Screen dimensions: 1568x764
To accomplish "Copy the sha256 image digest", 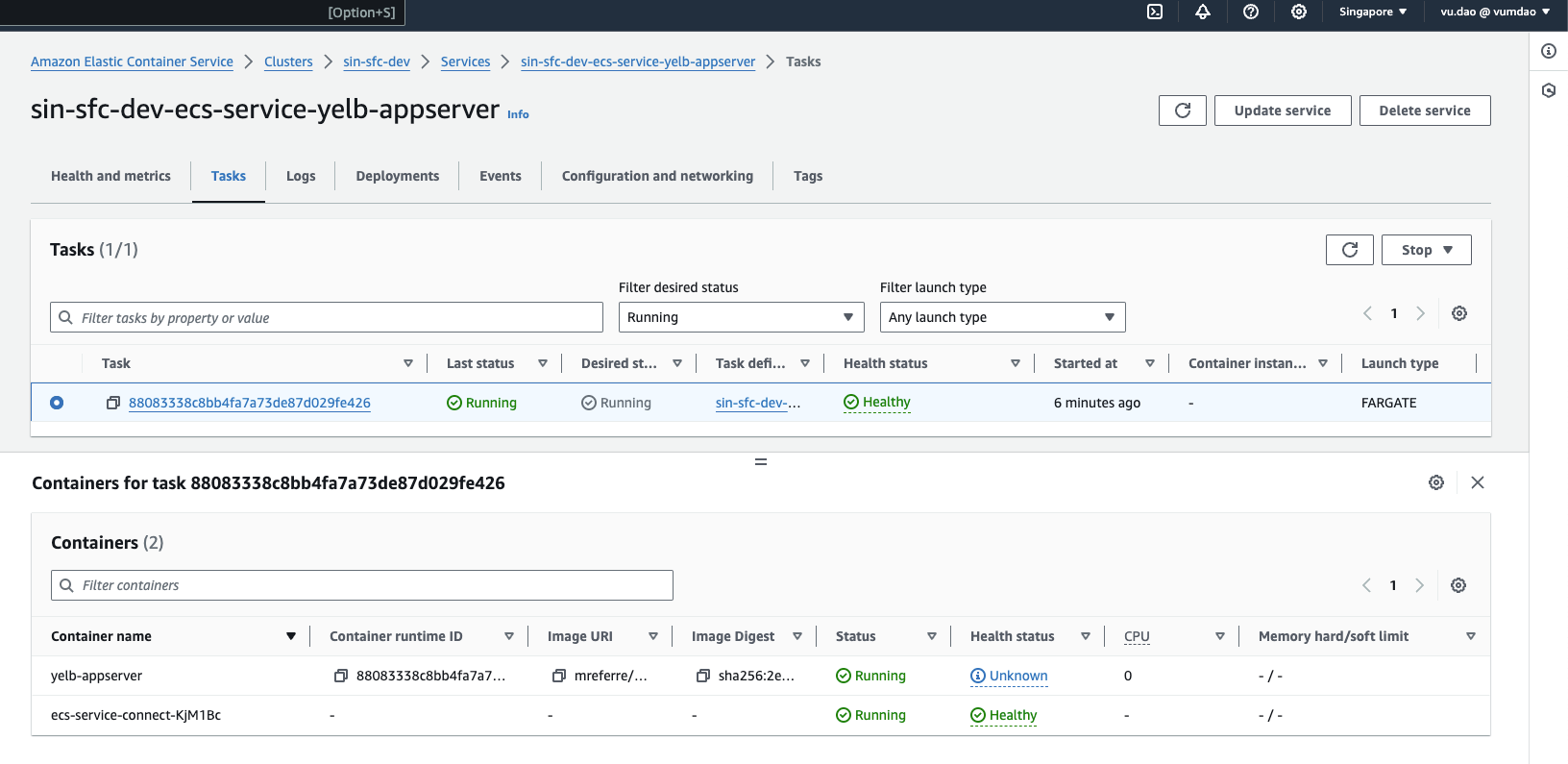I will click(702, 676).
